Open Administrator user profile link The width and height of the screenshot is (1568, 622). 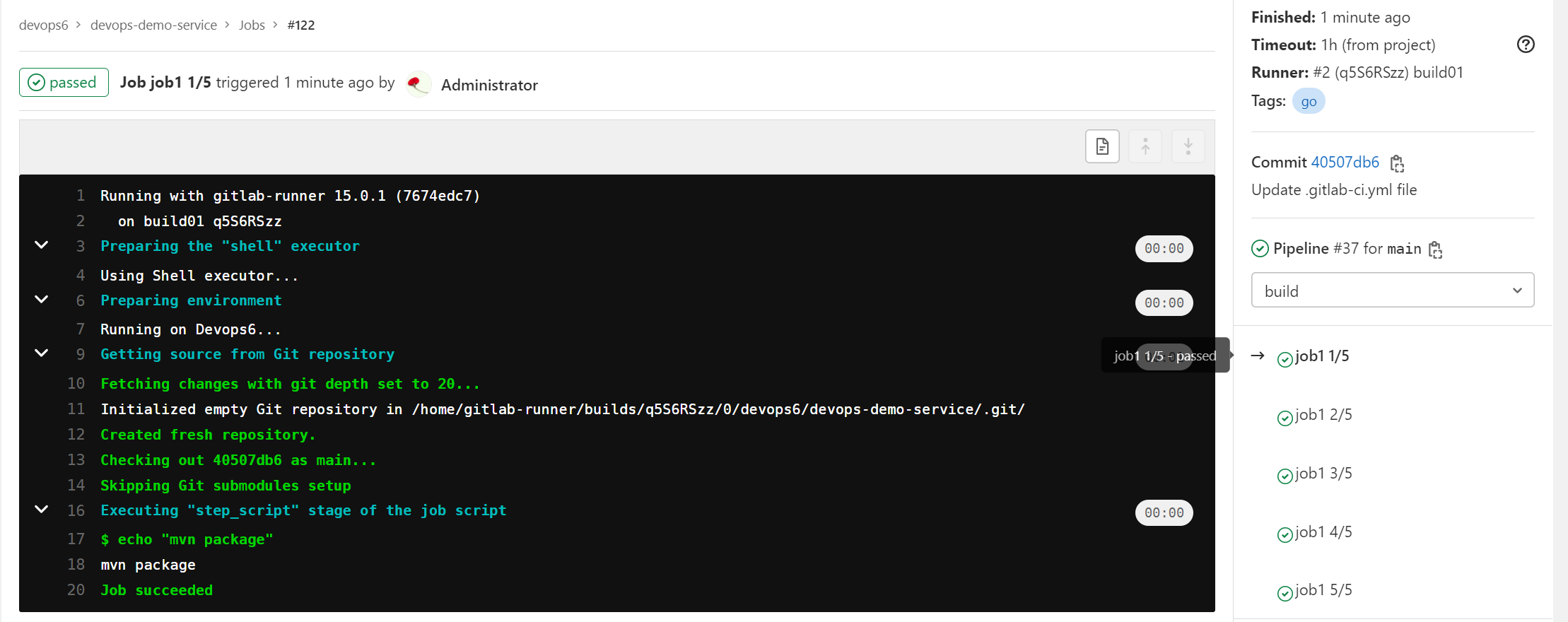click(489, 86)
